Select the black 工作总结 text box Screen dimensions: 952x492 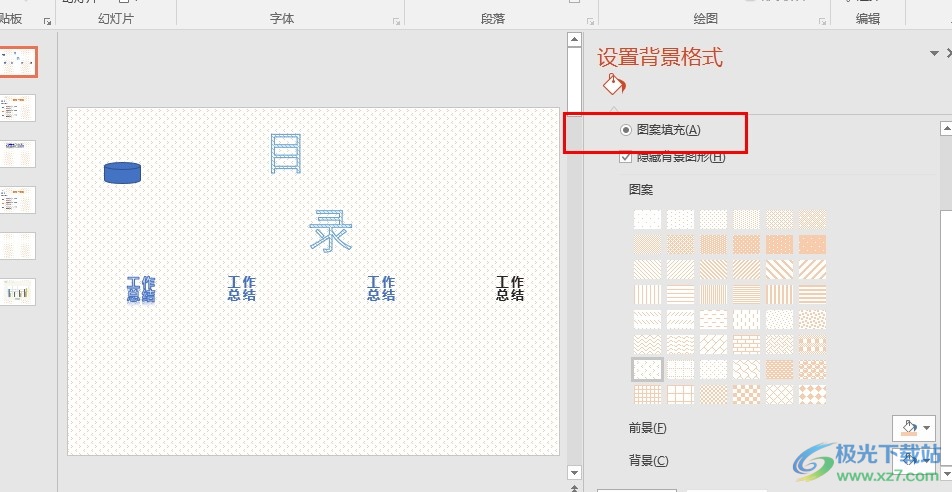click(510, 289)
